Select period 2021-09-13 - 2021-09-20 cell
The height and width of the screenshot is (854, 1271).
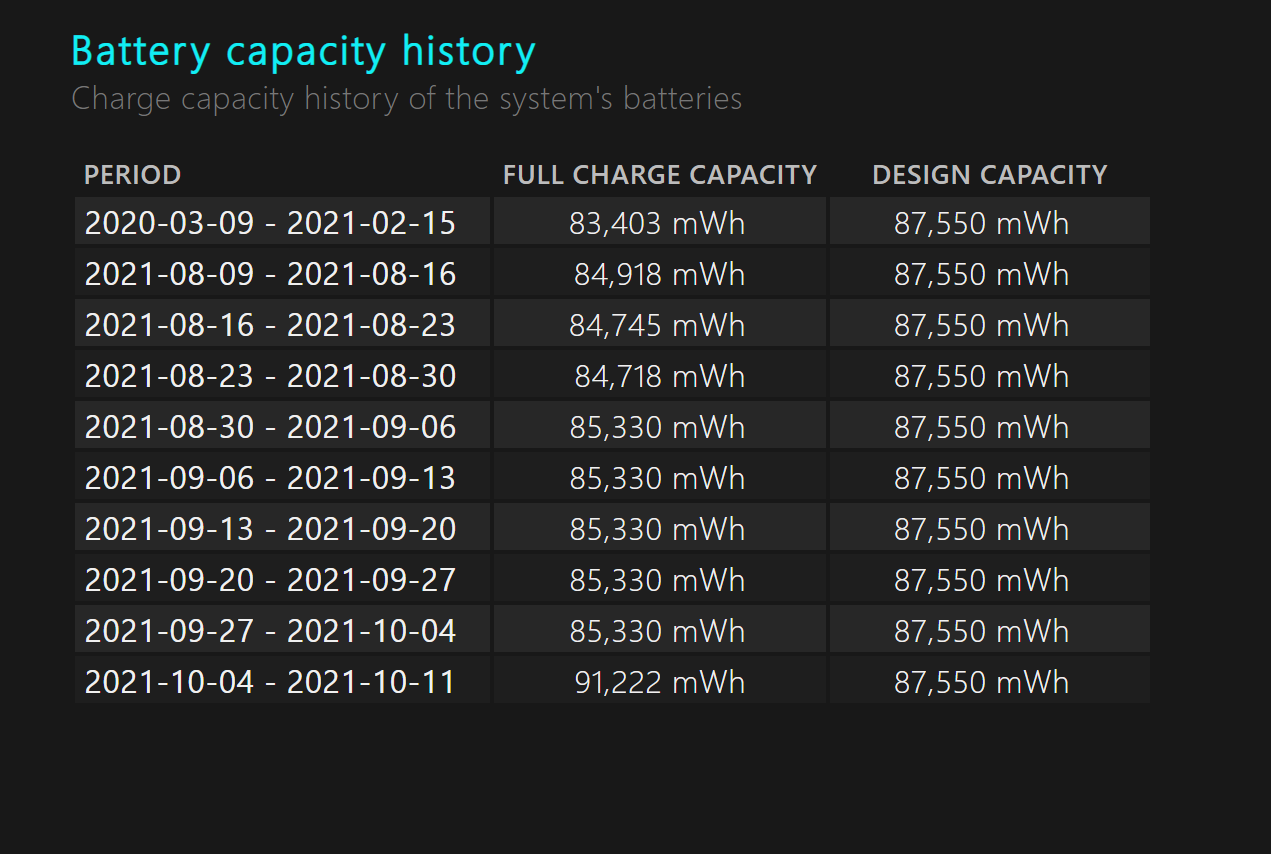[x=270, y=529]
